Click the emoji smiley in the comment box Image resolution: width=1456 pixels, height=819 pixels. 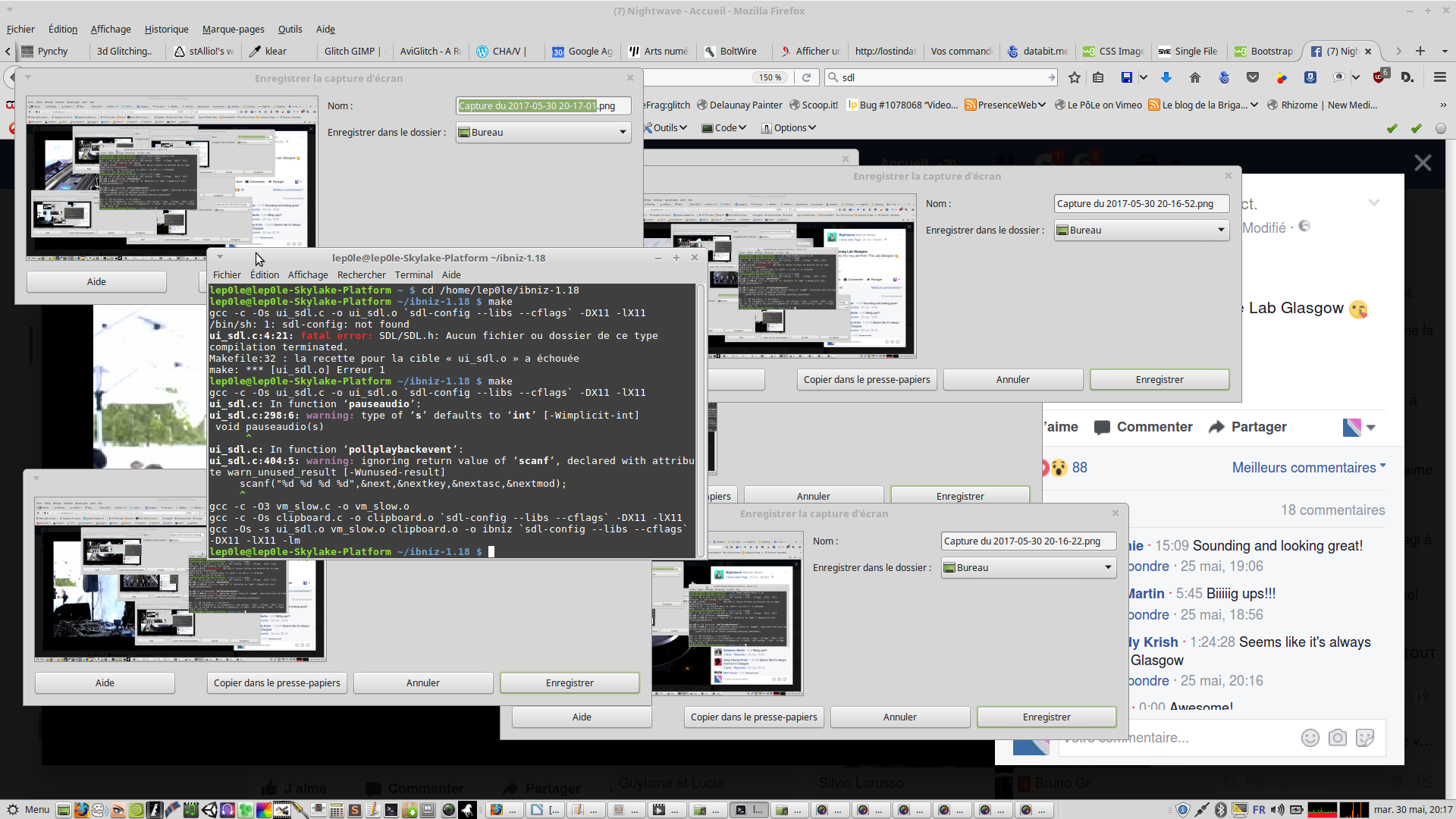pyautogui.click(x=1310, y=738)
